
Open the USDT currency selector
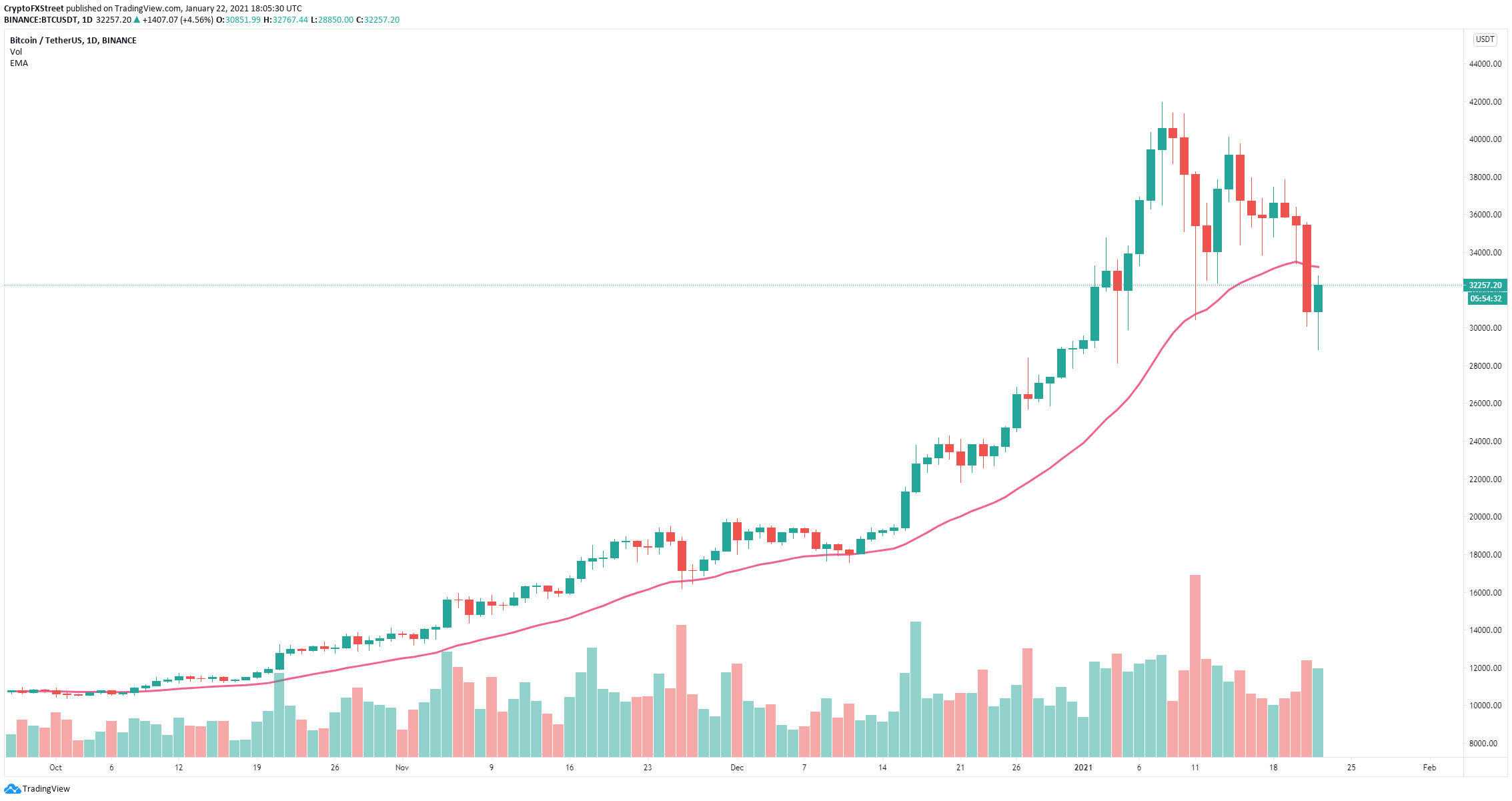[x=1485, y=39]
